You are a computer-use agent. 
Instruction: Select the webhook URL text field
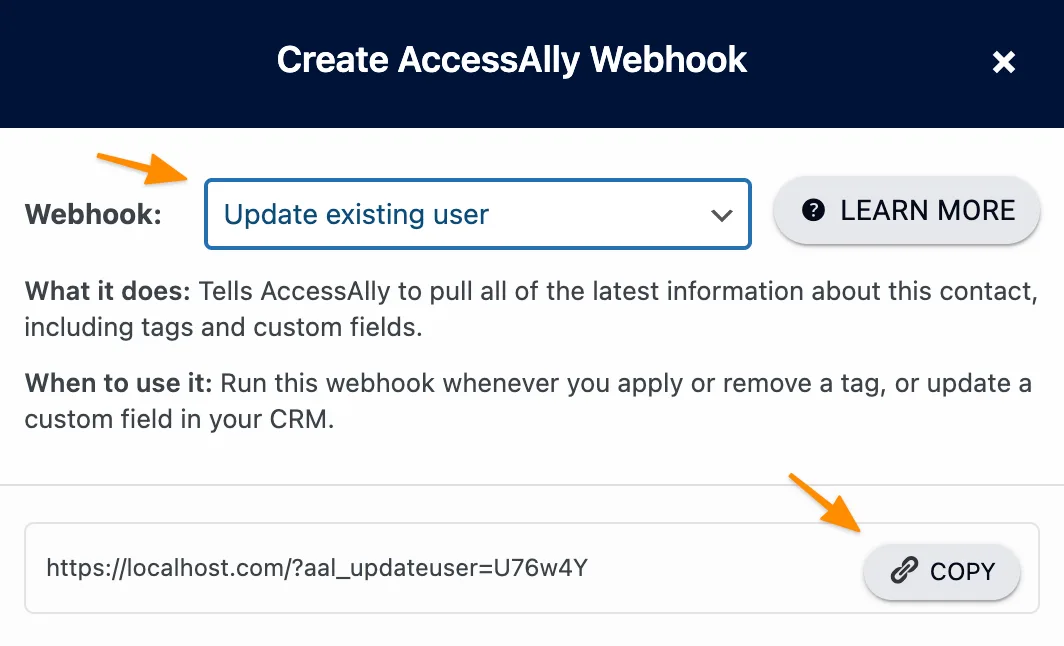point(400,567)
